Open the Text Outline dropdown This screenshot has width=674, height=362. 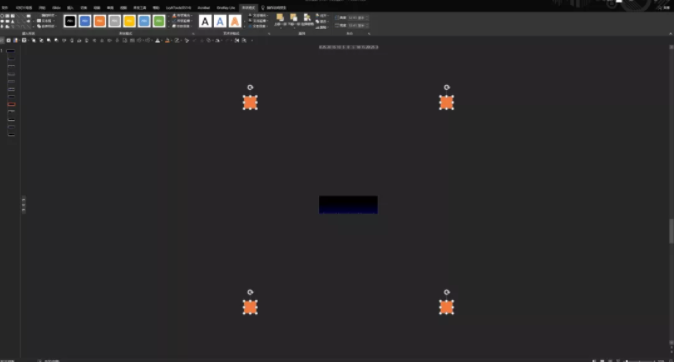pos(259,21)
